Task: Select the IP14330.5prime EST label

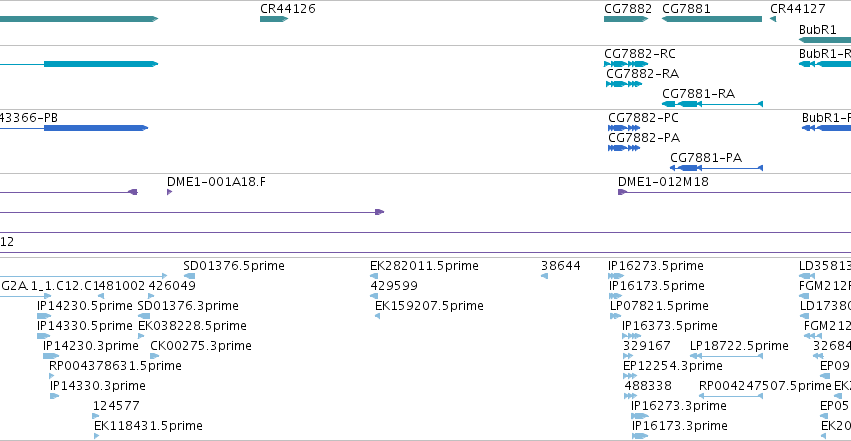Action: tap(85, 326)
